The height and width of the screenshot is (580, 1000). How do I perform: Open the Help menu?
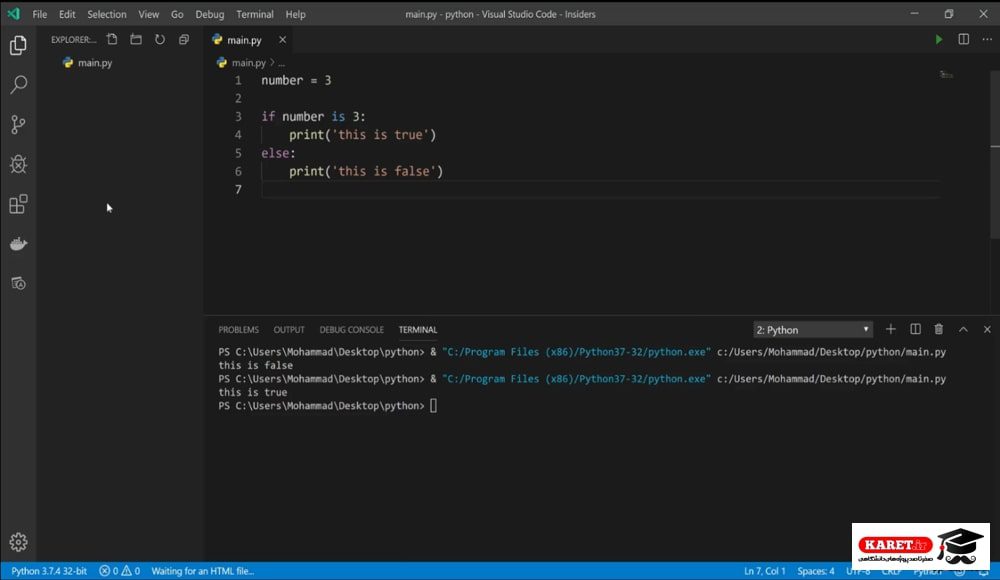(295, 14)
